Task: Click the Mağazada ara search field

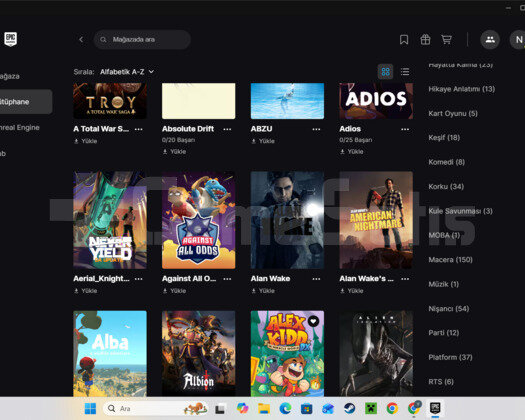Action: pyautogui.click(x=142, y=40)
